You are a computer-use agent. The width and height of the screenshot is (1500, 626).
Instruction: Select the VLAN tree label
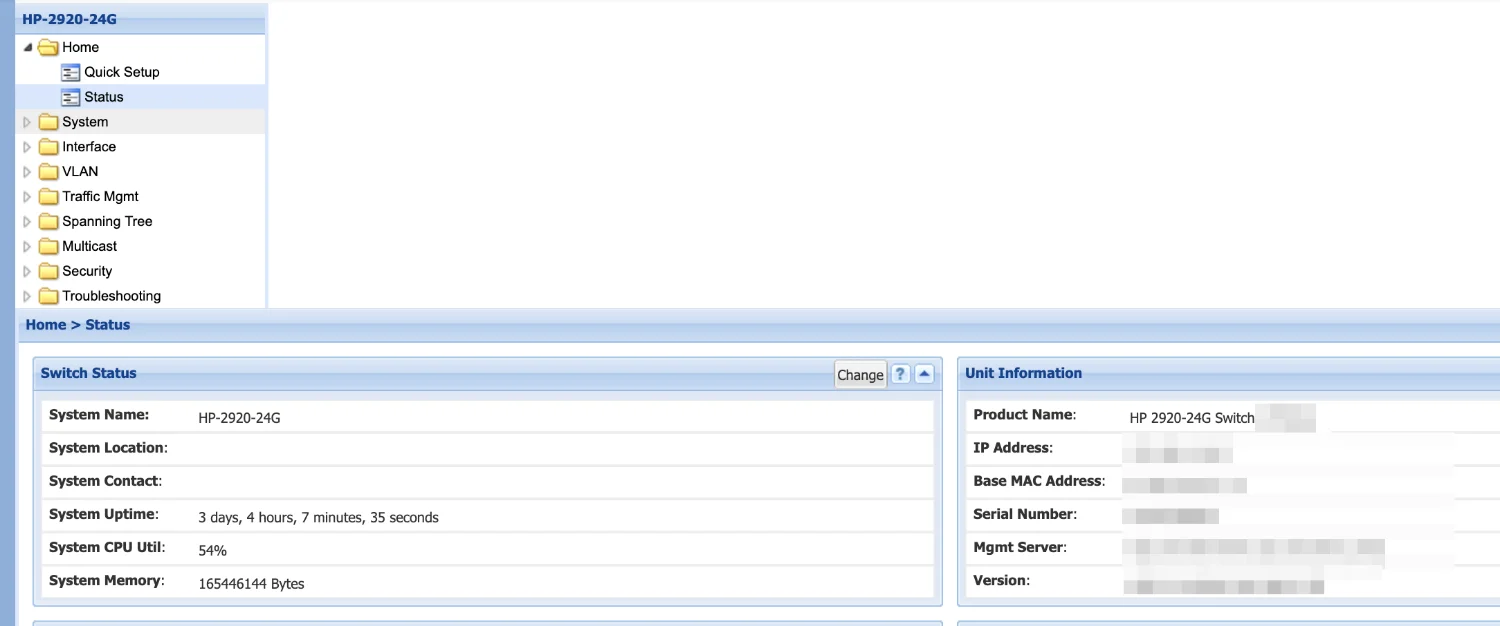[80, 172]
